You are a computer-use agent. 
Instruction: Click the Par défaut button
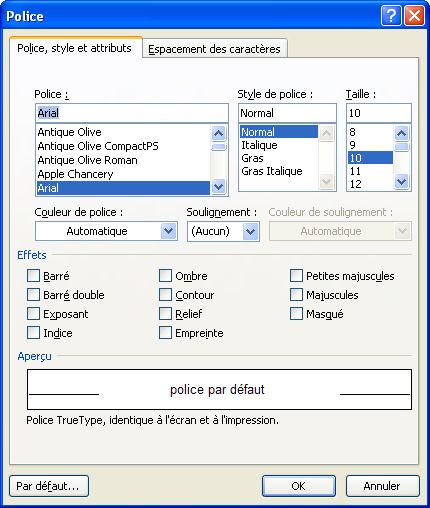tap(49, 486)
